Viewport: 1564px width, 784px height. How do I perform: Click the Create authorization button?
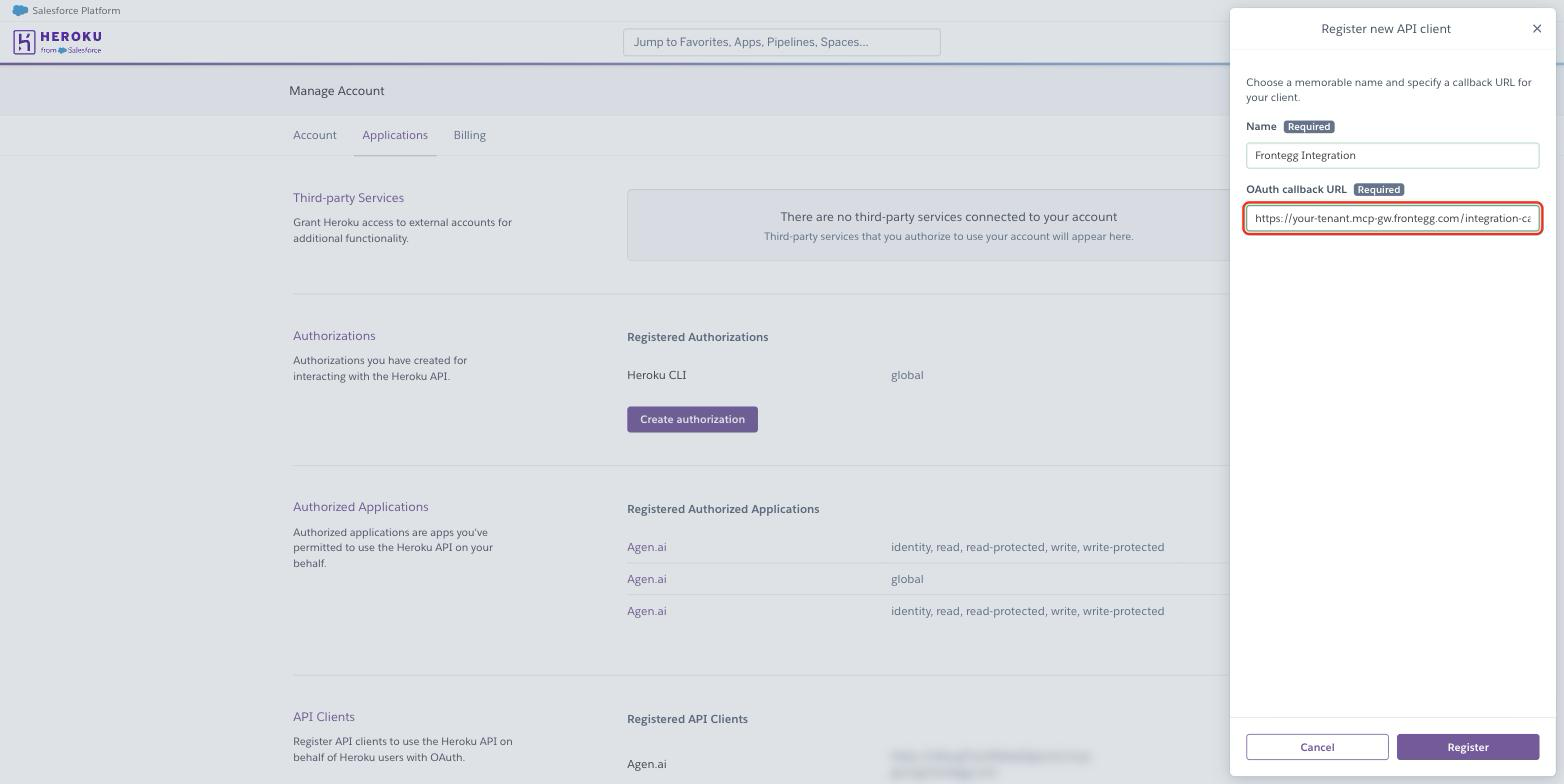692,419
